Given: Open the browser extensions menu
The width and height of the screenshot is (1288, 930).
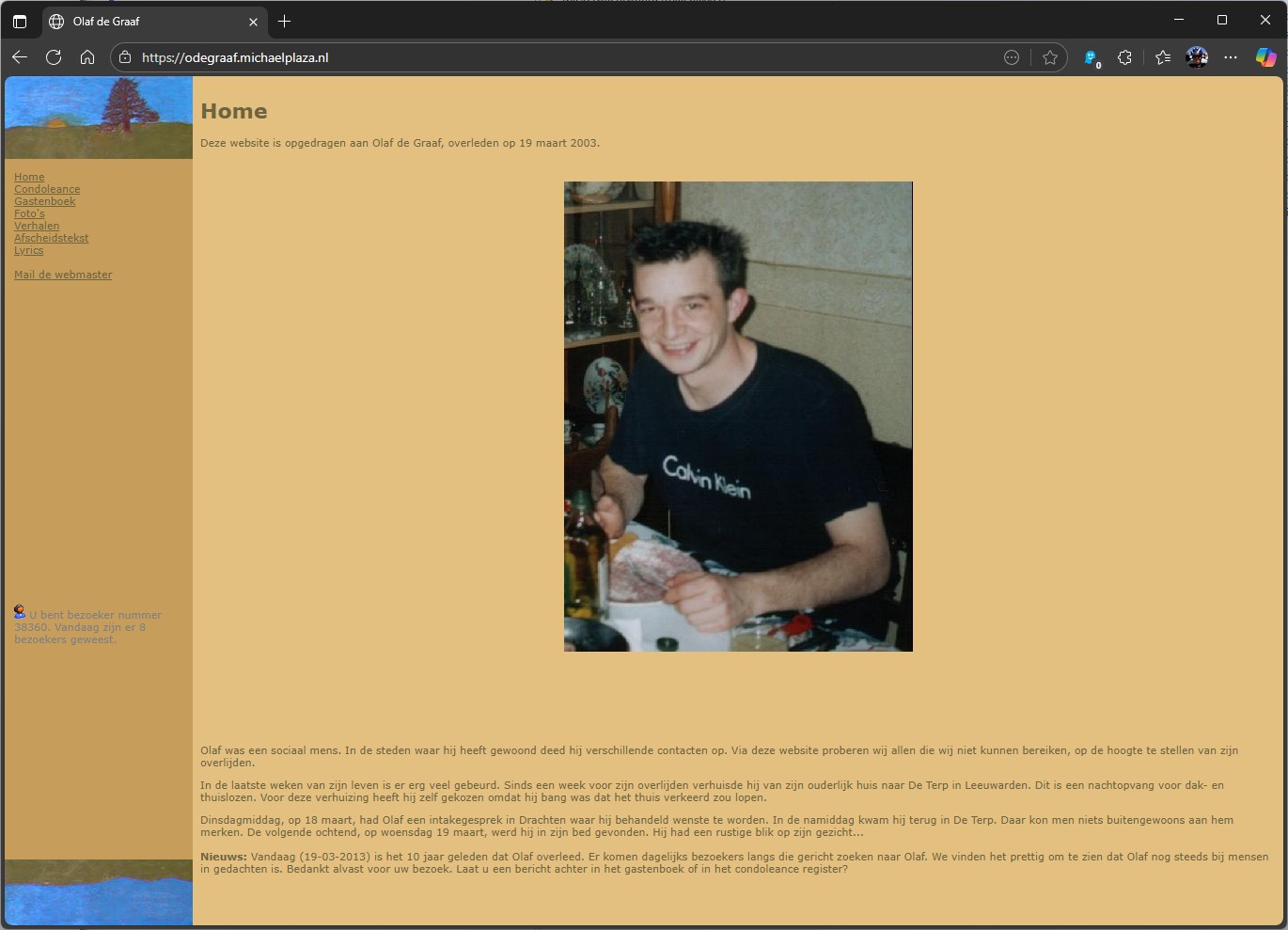Looking at the screenshot, I should [x=1124, y=57].
